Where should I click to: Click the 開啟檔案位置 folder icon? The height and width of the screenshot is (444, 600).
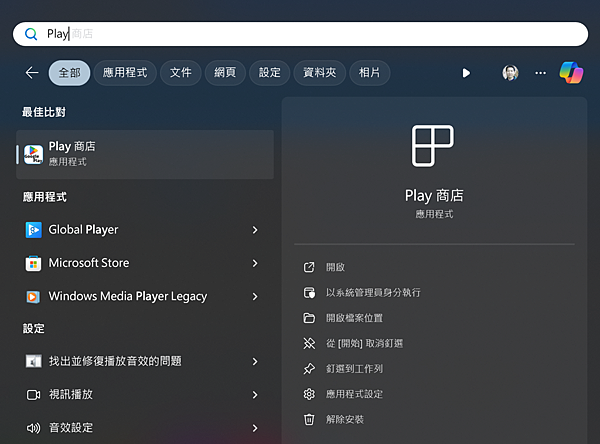pyautogui.click(x=309, y=318)
